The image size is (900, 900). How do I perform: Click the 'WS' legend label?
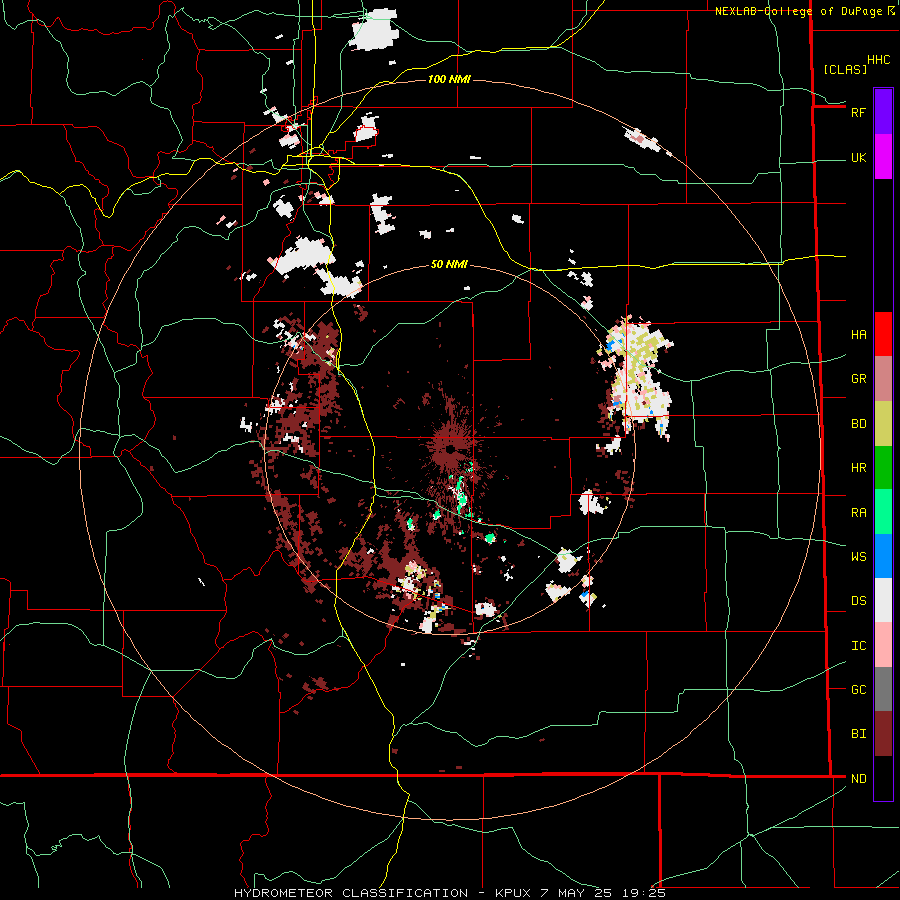pyautogui.click(x=858, y=557)
